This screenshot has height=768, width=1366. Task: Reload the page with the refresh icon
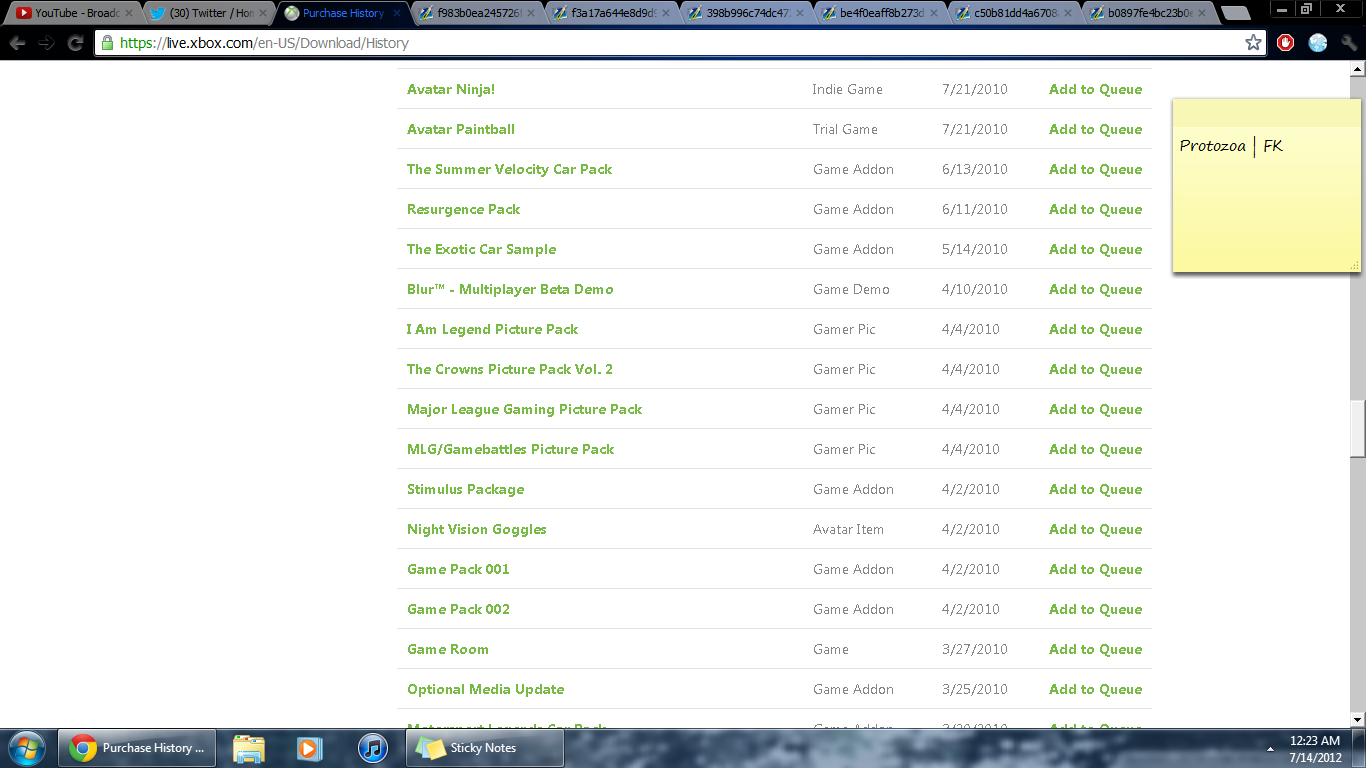[75, 43]
